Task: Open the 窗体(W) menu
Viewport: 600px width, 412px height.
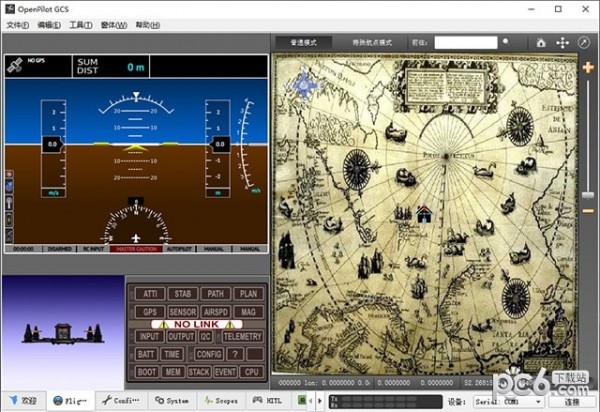Action: point(114,25)
